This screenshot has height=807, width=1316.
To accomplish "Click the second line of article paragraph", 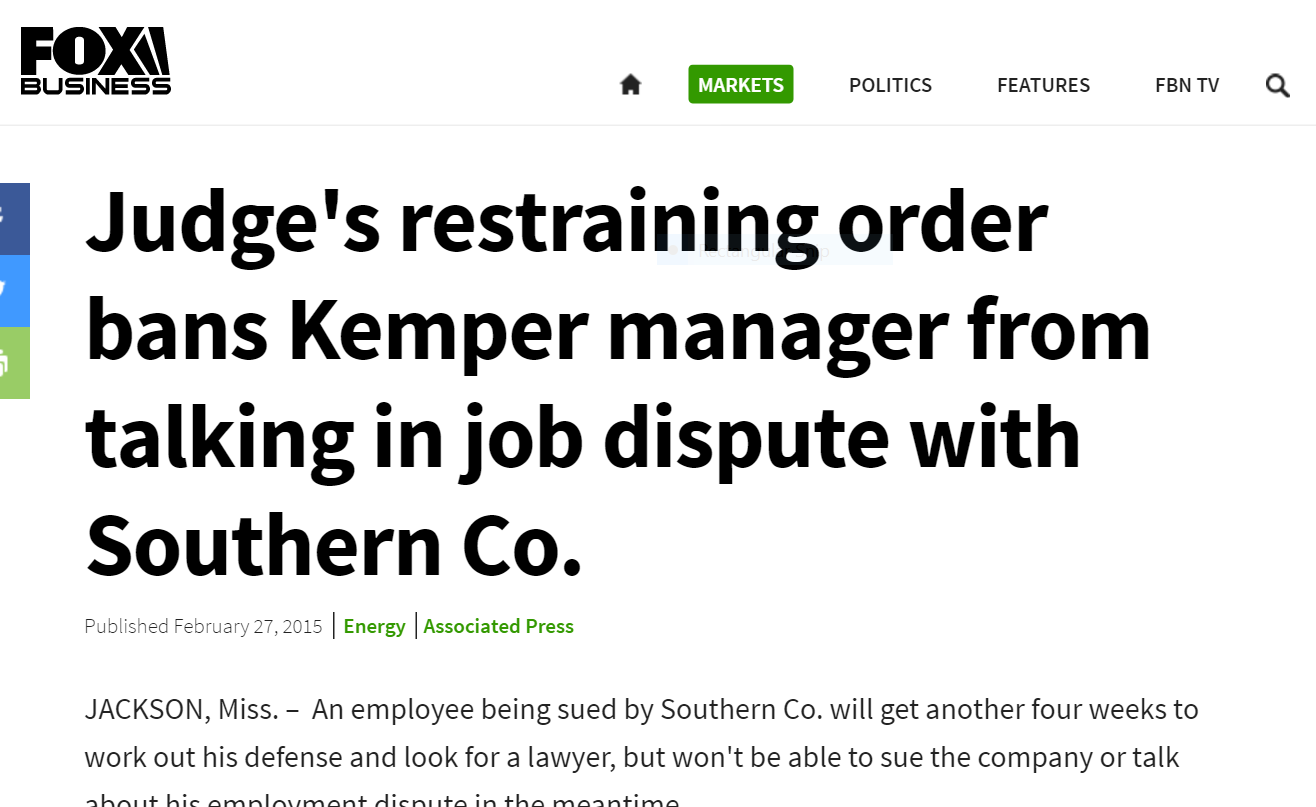I will tap(632, 757).
